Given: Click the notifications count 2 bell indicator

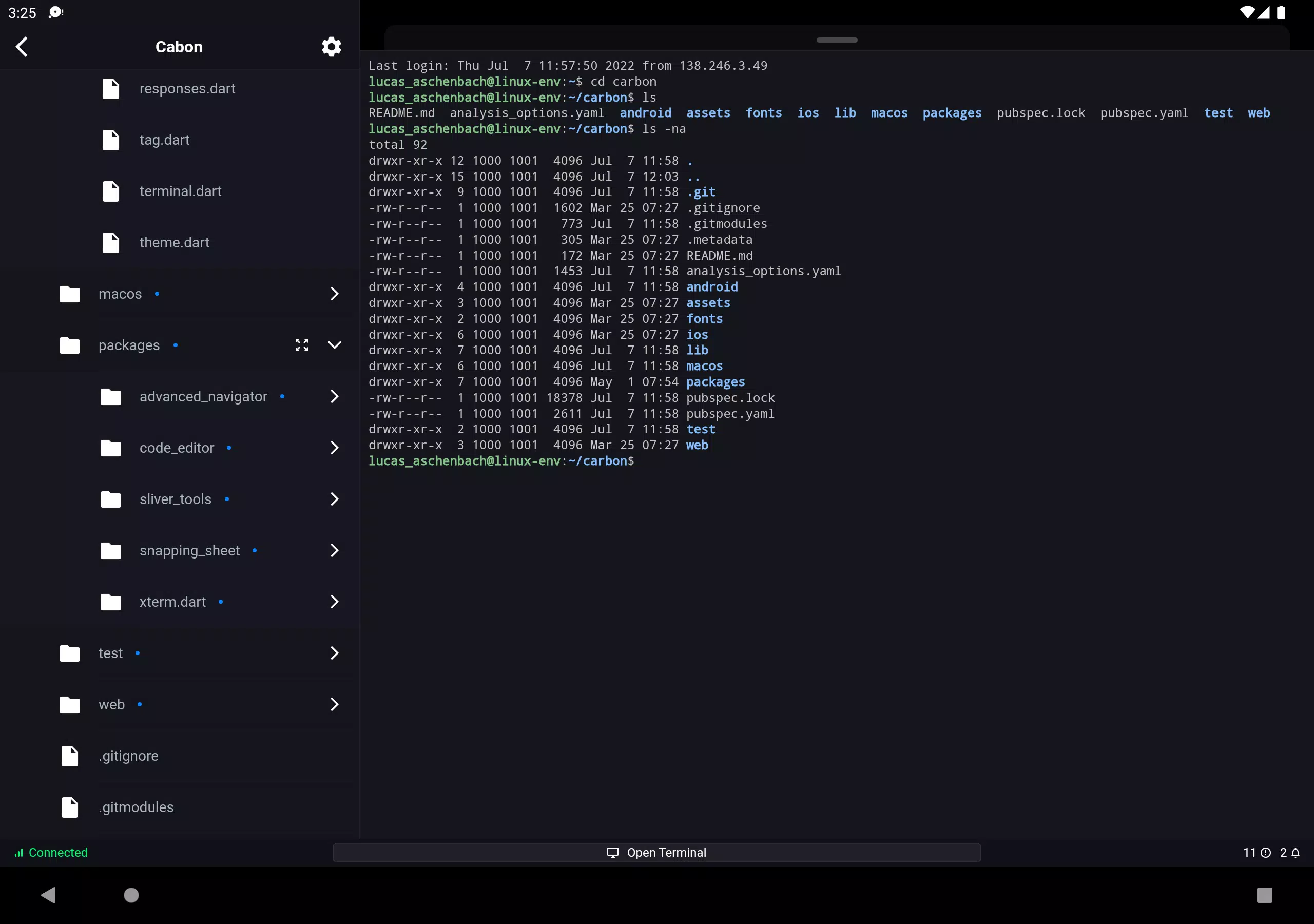Looking at the screenshot, I should click(x=1290, y=853).
